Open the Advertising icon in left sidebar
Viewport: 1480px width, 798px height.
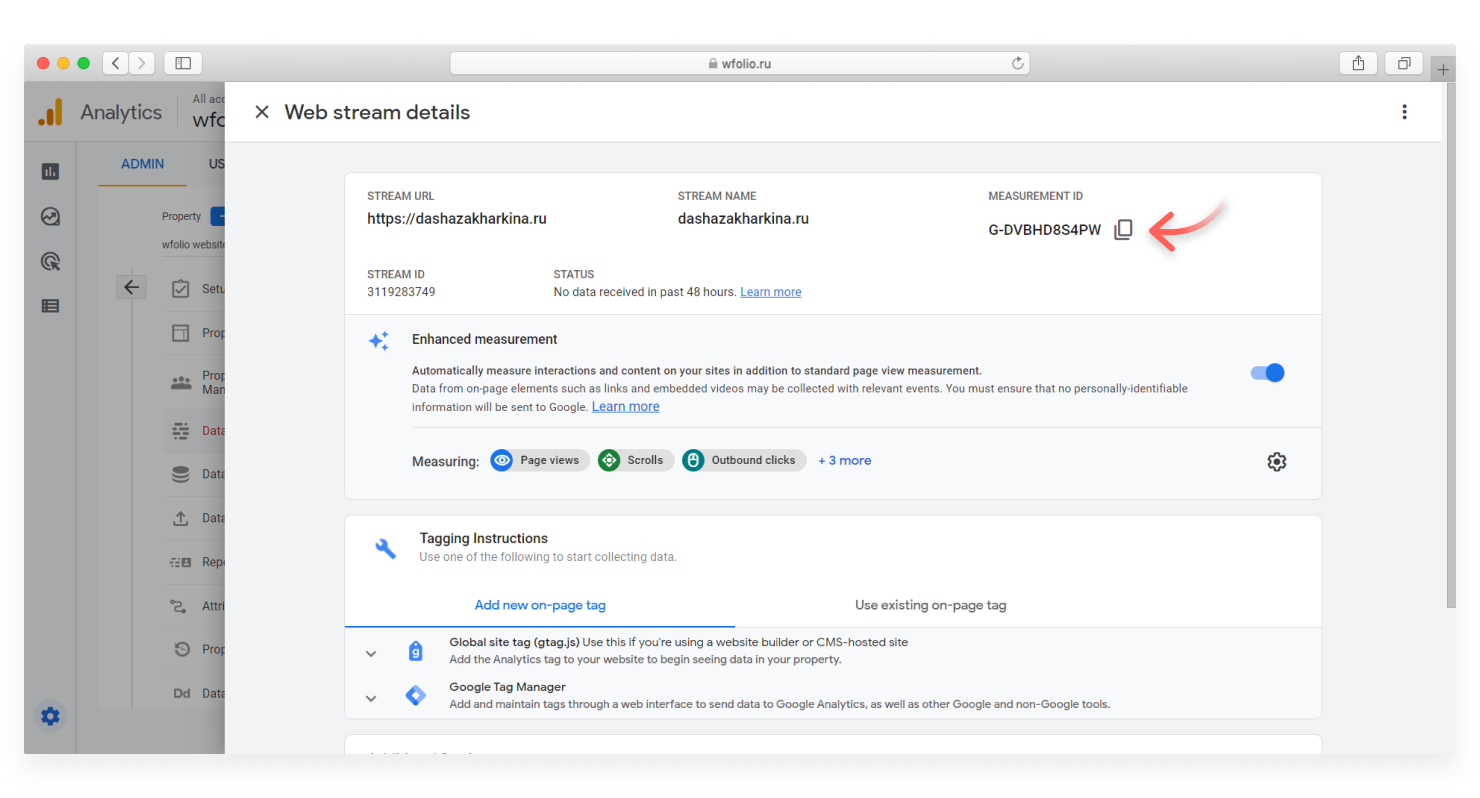click(50, 261)
